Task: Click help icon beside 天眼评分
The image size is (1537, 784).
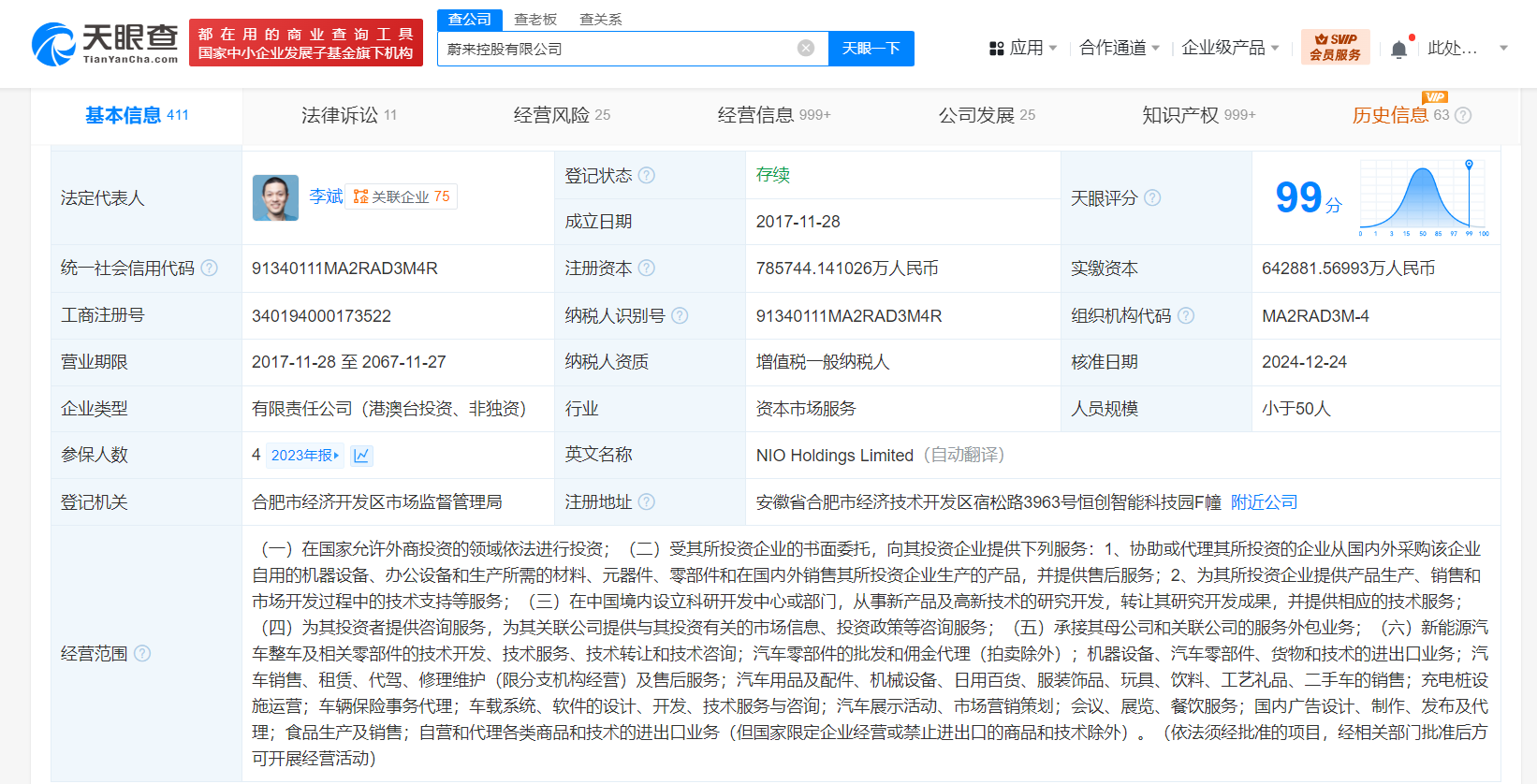Action: 1152,197
